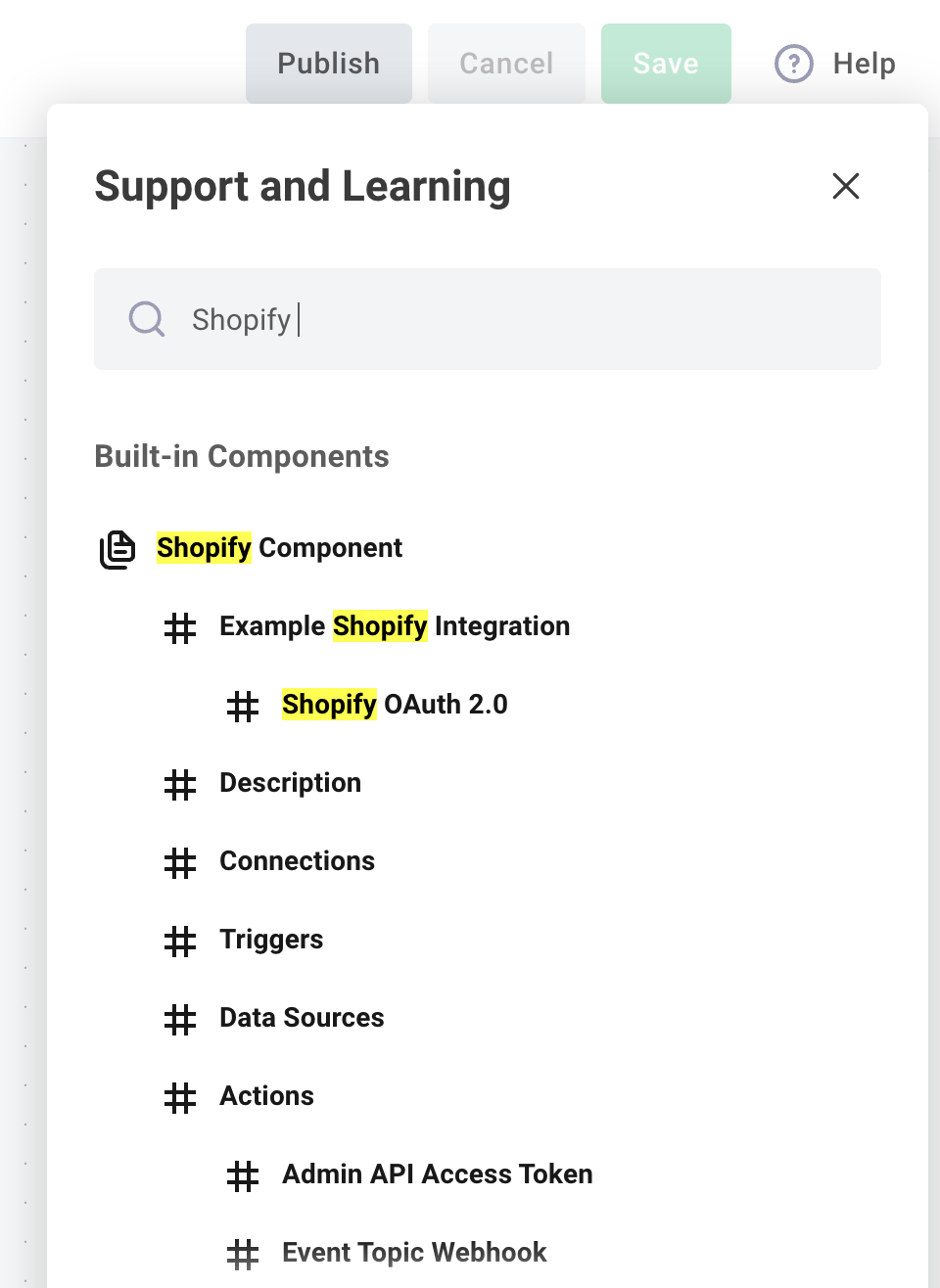Select the hash icon next to Example Shopify Integration

[x=179, y=628]
